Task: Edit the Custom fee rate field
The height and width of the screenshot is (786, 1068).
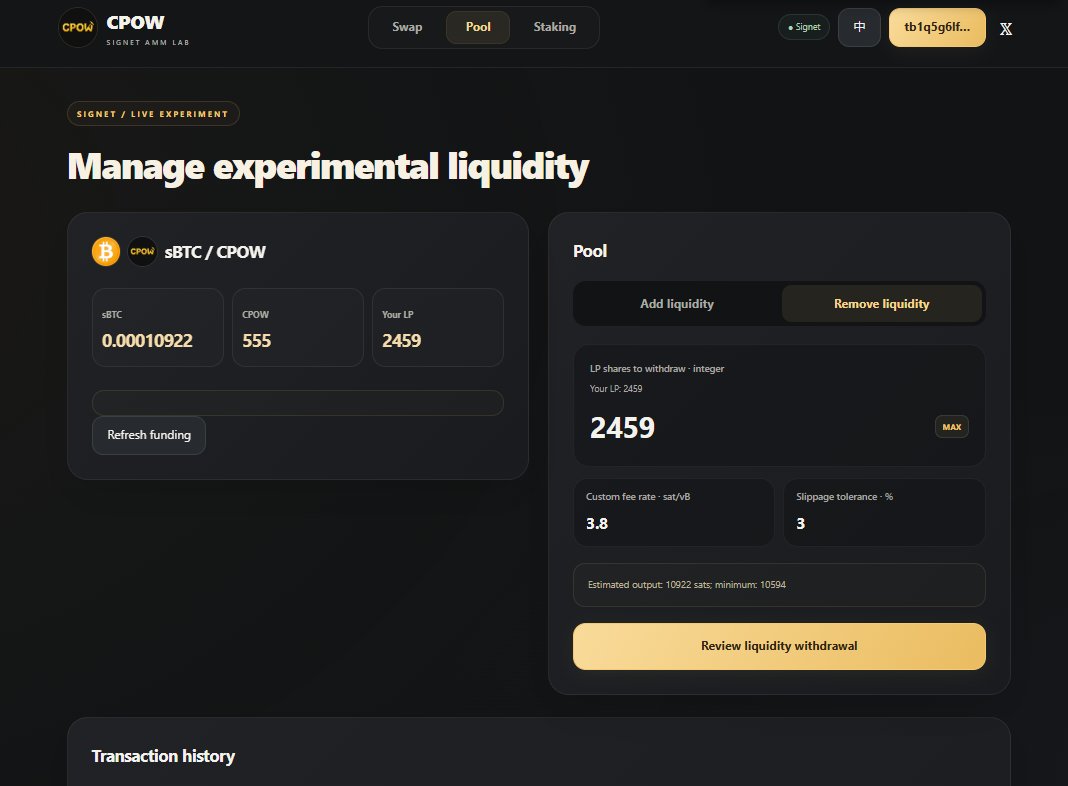Action: click(674, 512)
